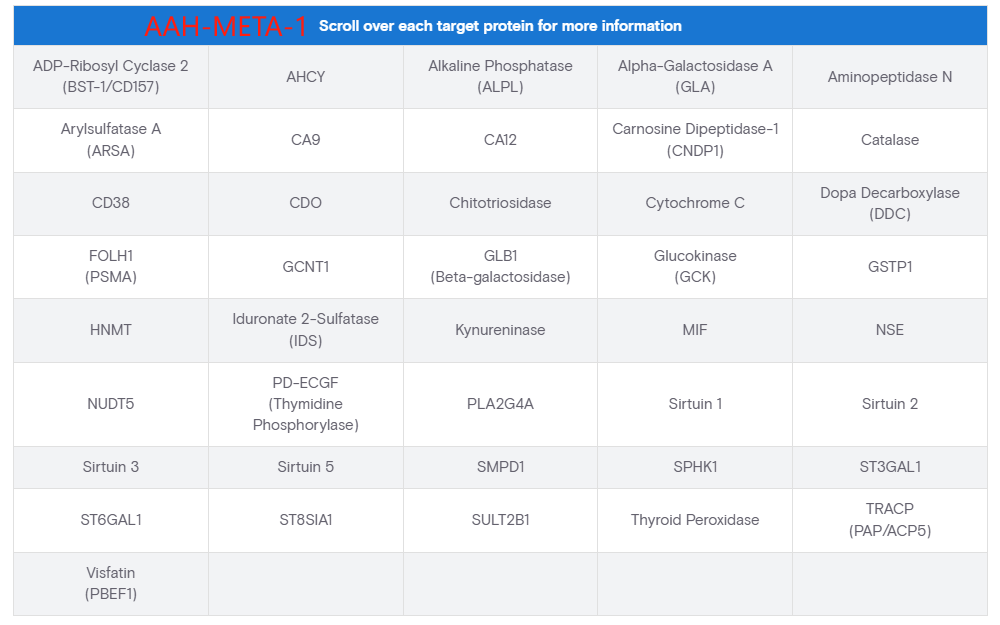Select PD-ECGF (Thymidine Phosphorylase) cell

[305, 404]
